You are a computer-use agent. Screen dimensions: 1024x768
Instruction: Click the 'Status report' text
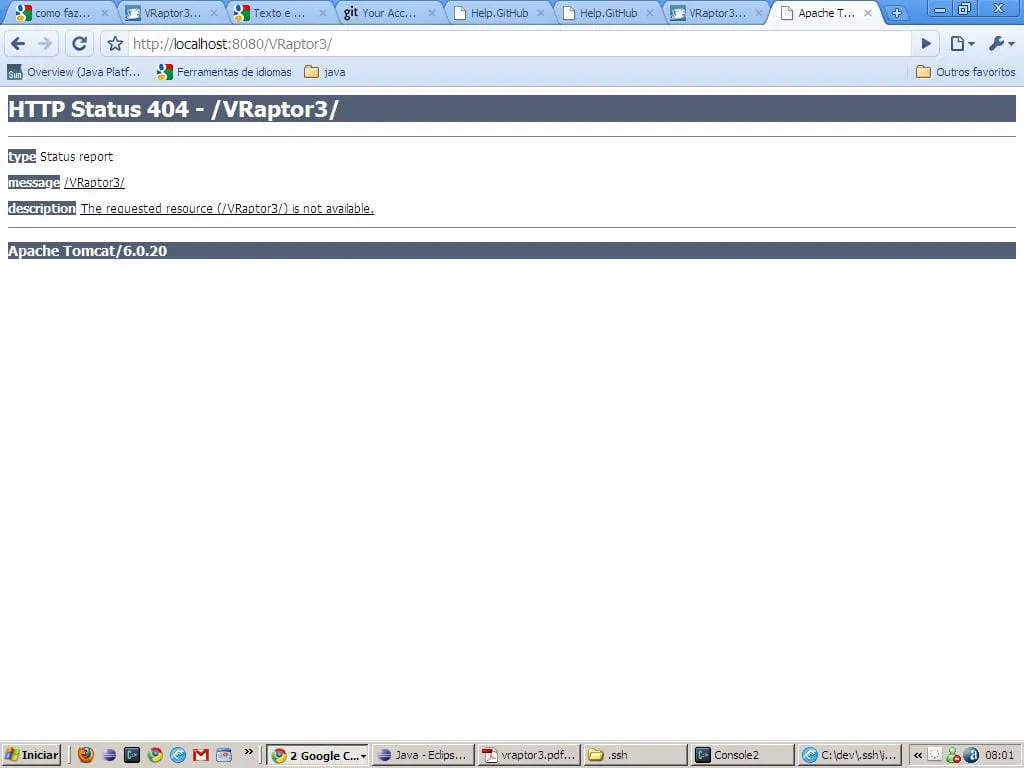[76, 157]
